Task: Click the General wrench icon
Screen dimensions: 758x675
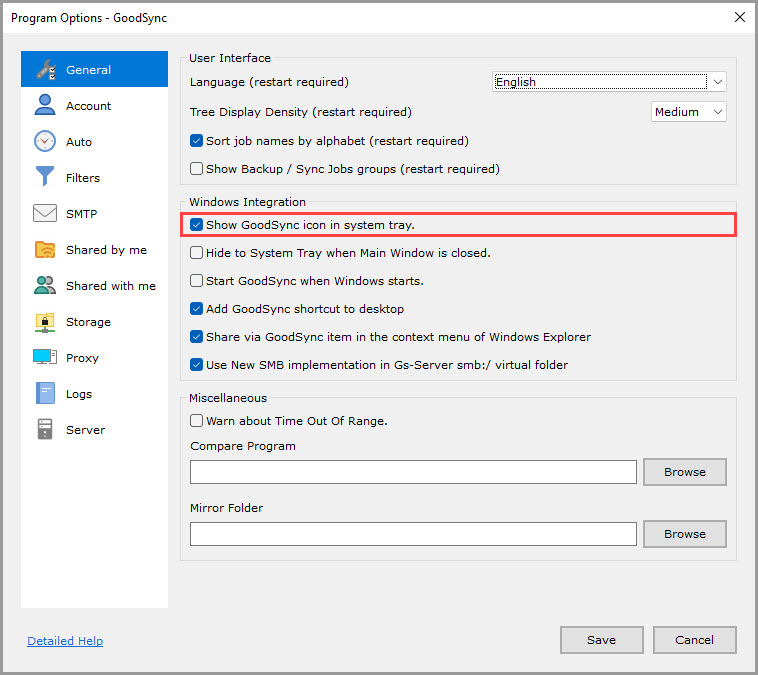Action: point(45,70)
